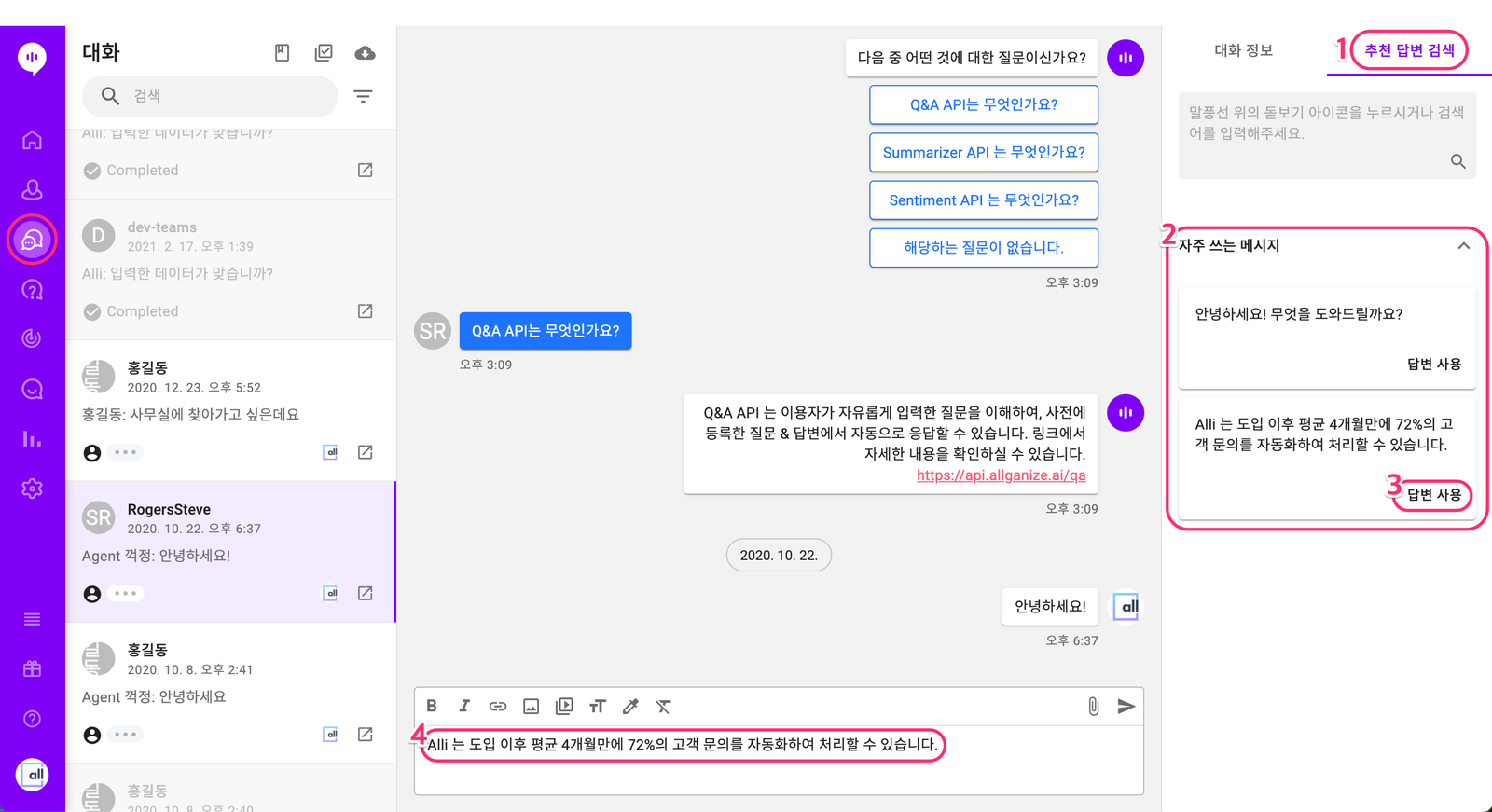Screen dimensions: 1492x812
Task: Toggle bold formatting in message editor
Action: click(432, 706)
